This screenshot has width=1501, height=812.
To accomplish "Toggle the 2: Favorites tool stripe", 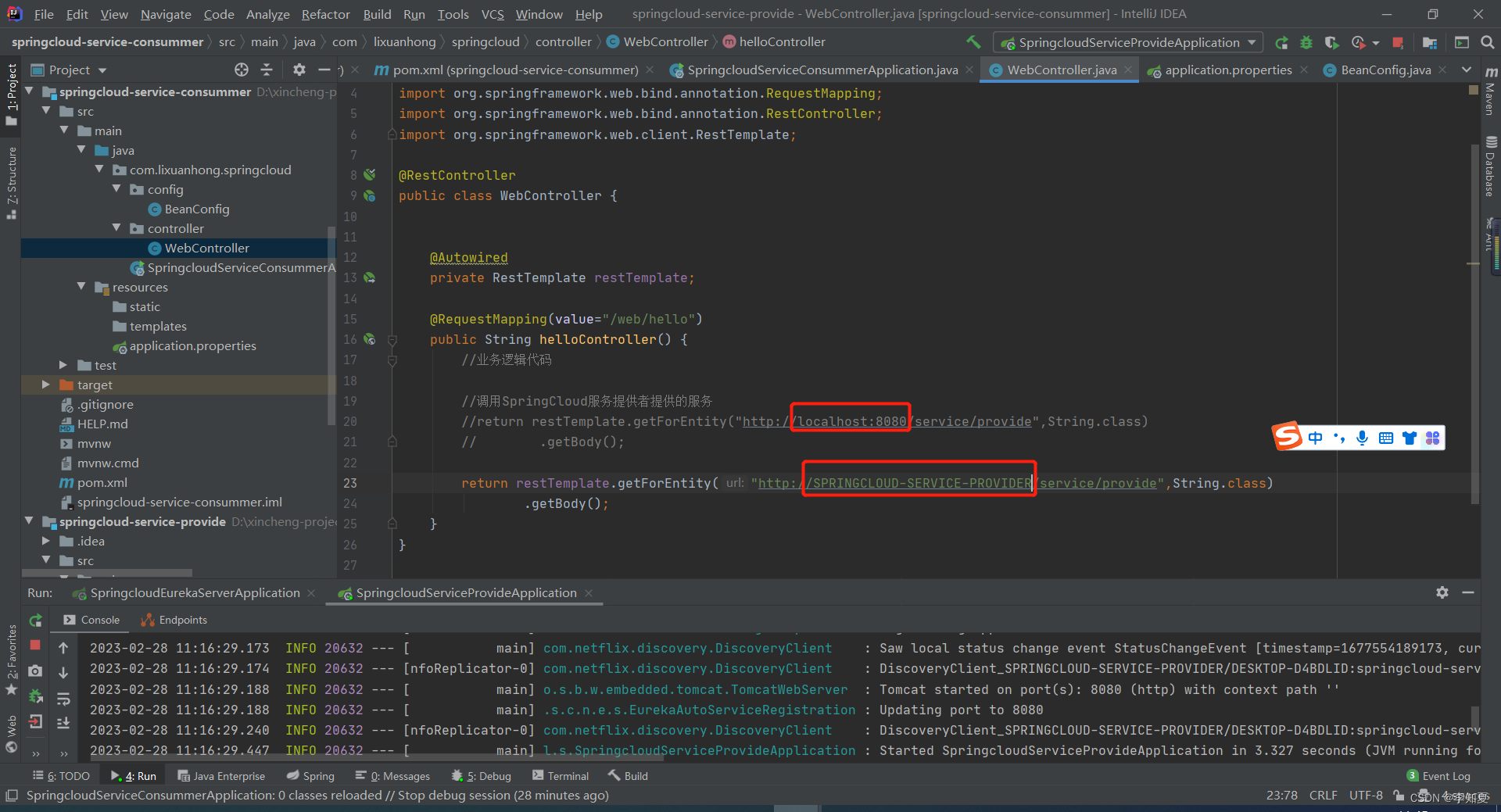I will tap(11, 659).
